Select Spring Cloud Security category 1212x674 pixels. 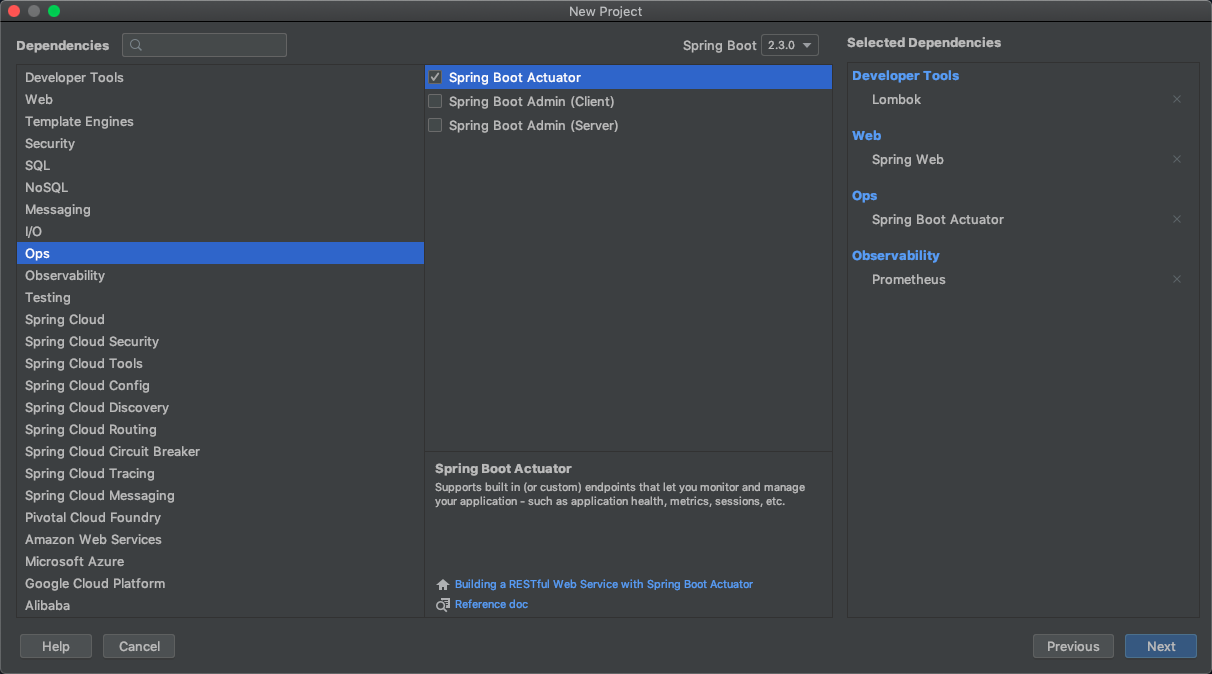coord(220,341)
